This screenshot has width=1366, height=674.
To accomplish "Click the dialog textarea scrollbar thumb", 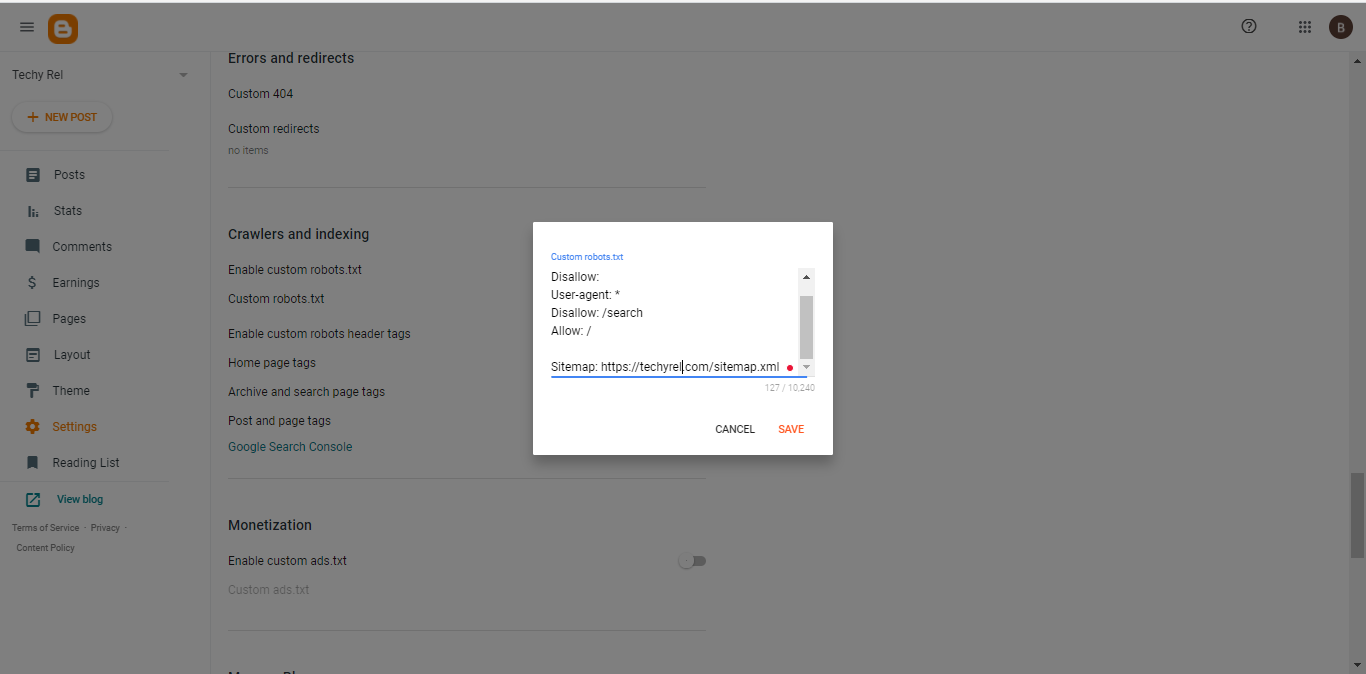I will pos(806,326).
